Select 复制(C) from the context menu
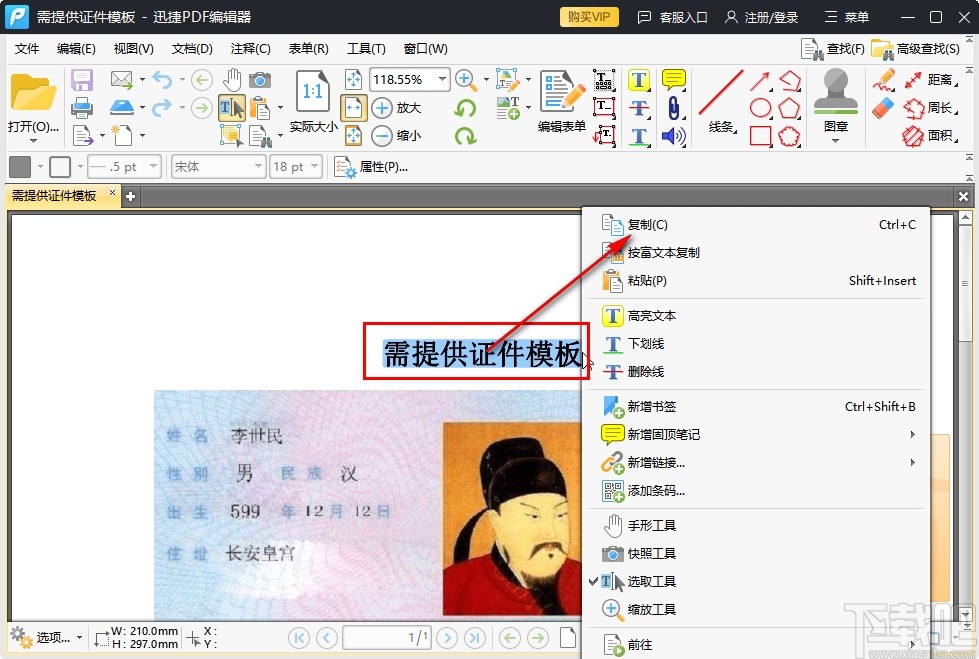Screen dimensions: 979x659 (645, 225)
